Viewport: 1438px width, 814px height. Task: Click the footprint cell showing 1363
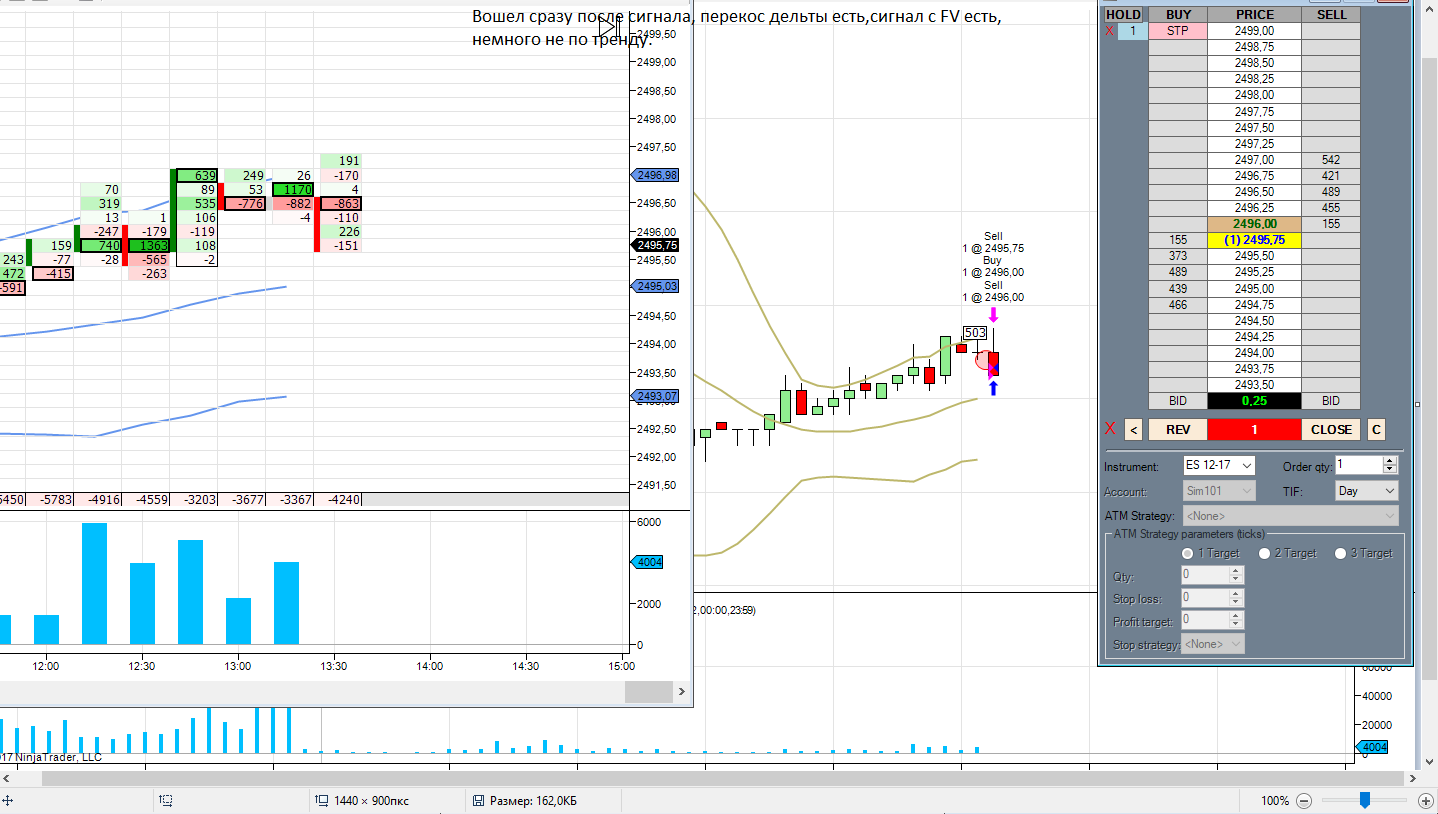coord(150,245)
